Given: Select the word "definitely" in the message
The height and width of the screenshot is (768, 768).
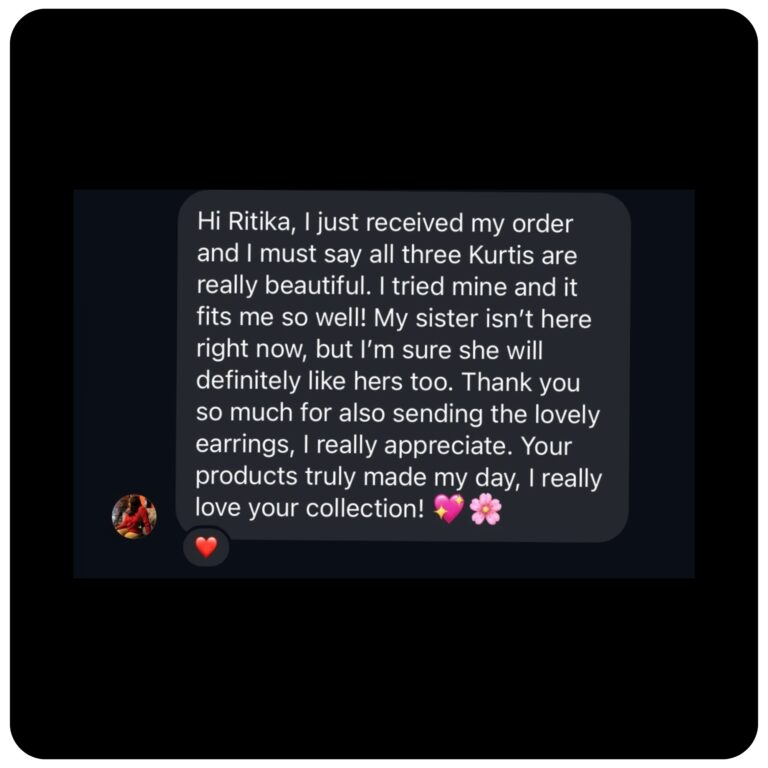Looking at the screenshot, I should tap(248, 382).
